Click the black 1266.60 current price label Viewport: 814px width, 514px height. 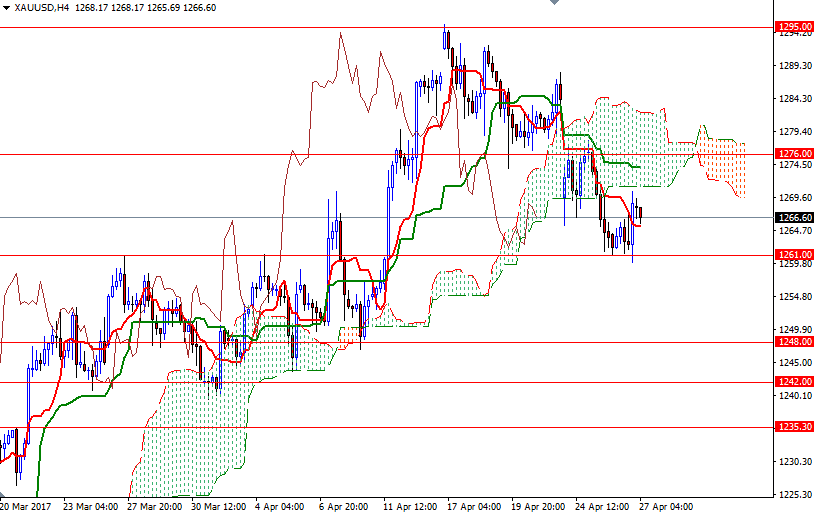coord(794,218)
